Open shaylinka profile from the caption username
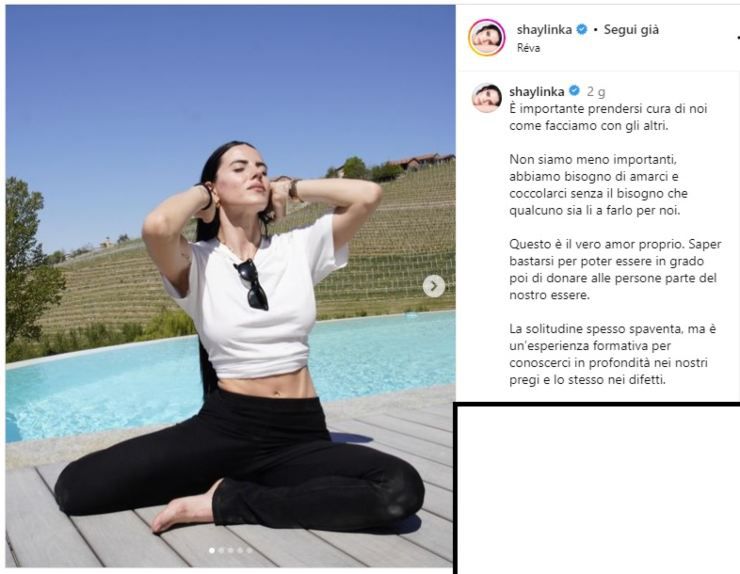The image size is (740, 574). [537, 91]
